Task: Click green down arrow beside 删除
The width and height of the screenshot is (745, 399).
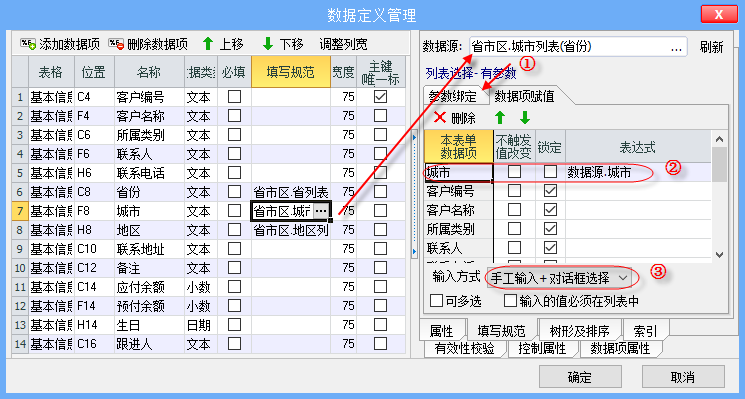Action: (525, 117)
